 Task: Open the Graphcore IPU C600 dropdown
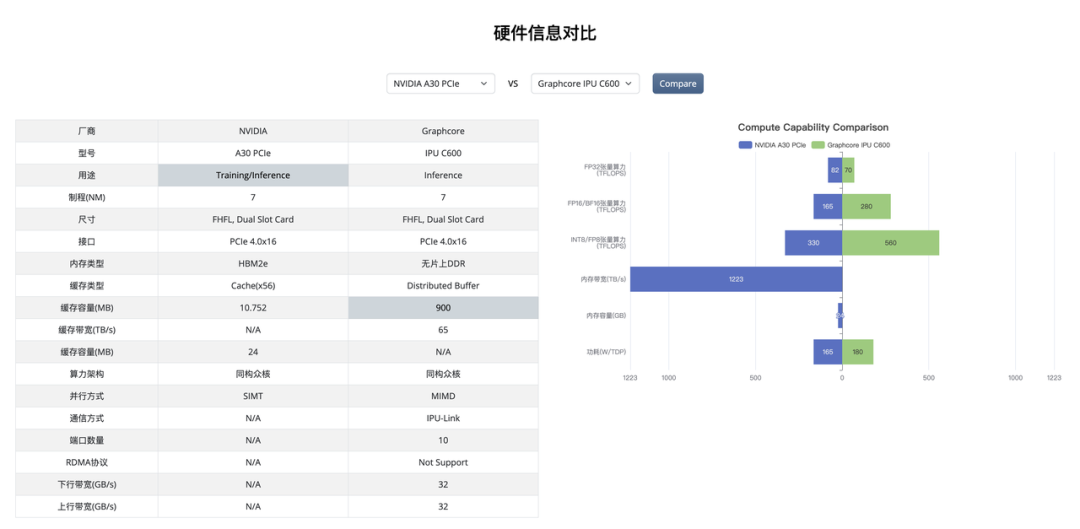[585, 83]
